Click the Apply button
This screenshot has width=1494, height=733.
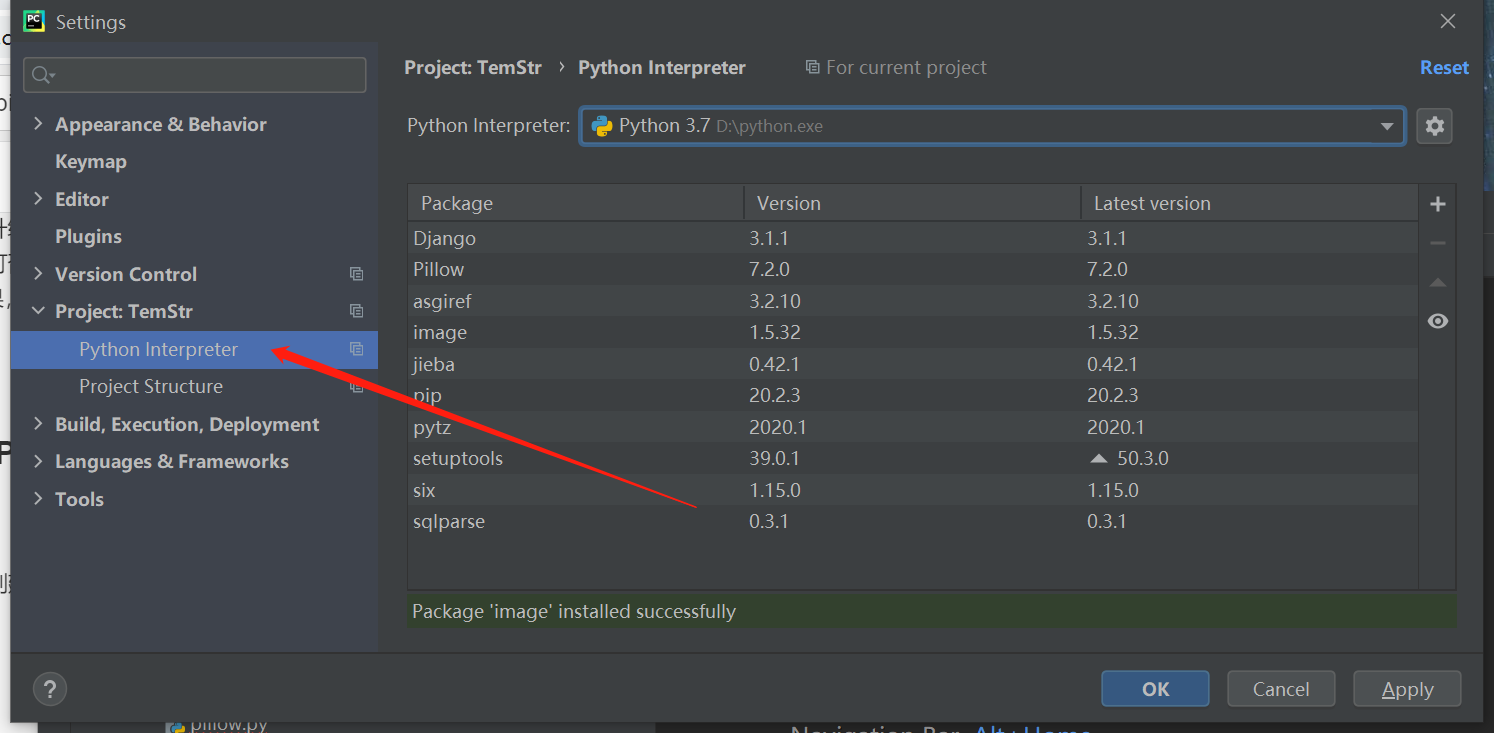(x=1406, y=688)
